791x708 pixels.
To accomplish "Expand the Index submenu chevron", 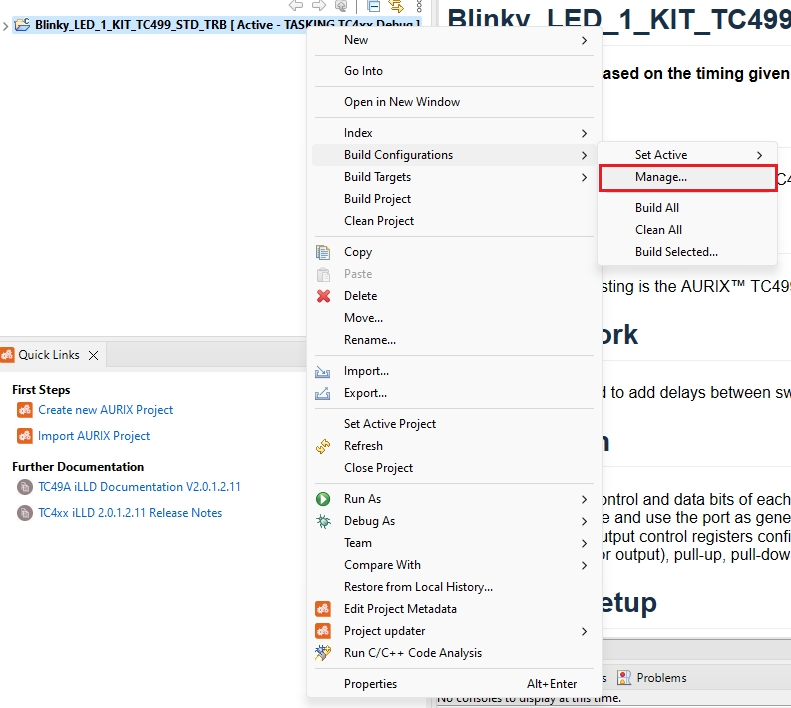I will [x=584, y=133].
